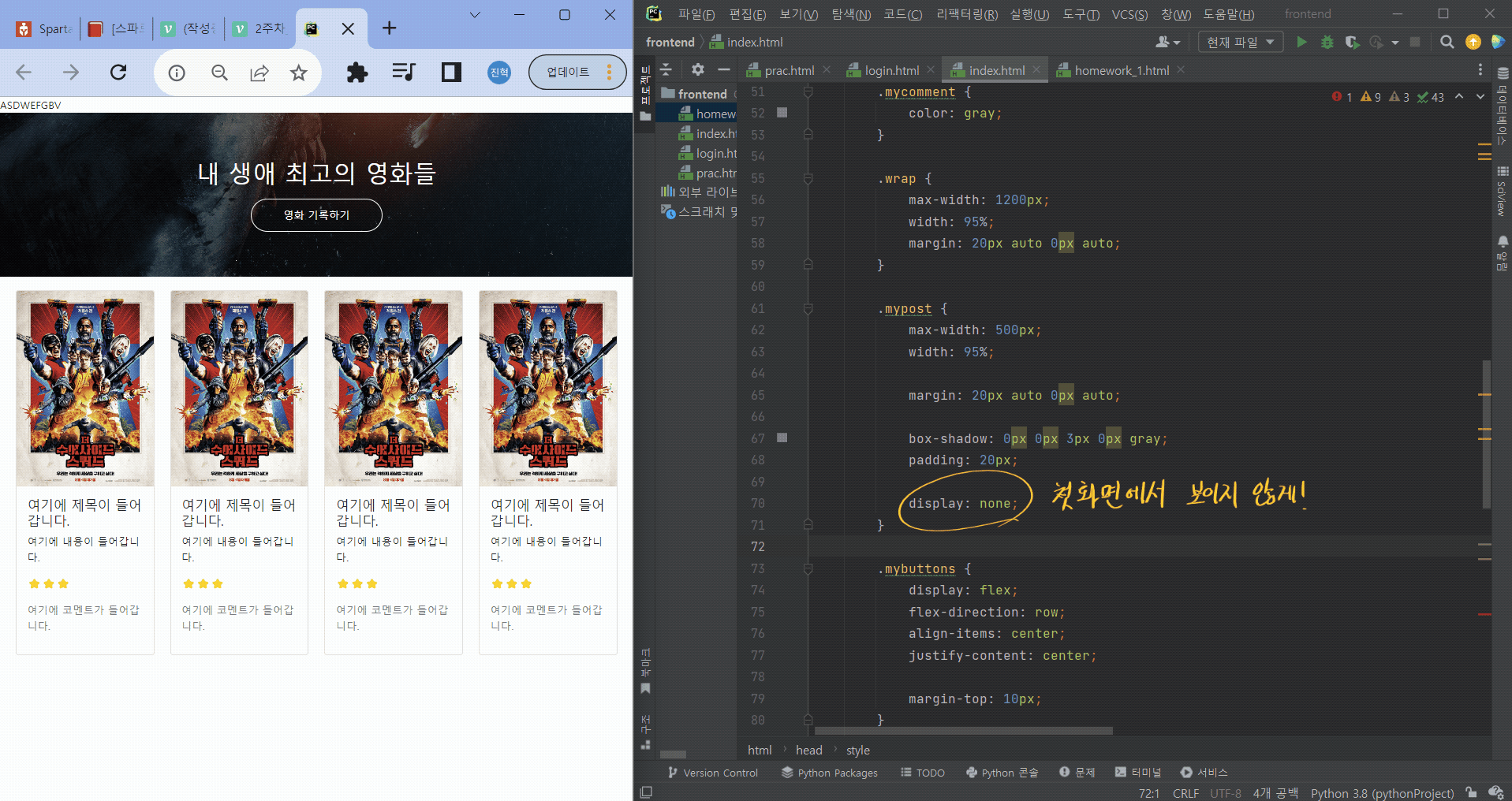
Task: Collapse .mycomment CSS block fold marker
Action: (x=808, y=92)
